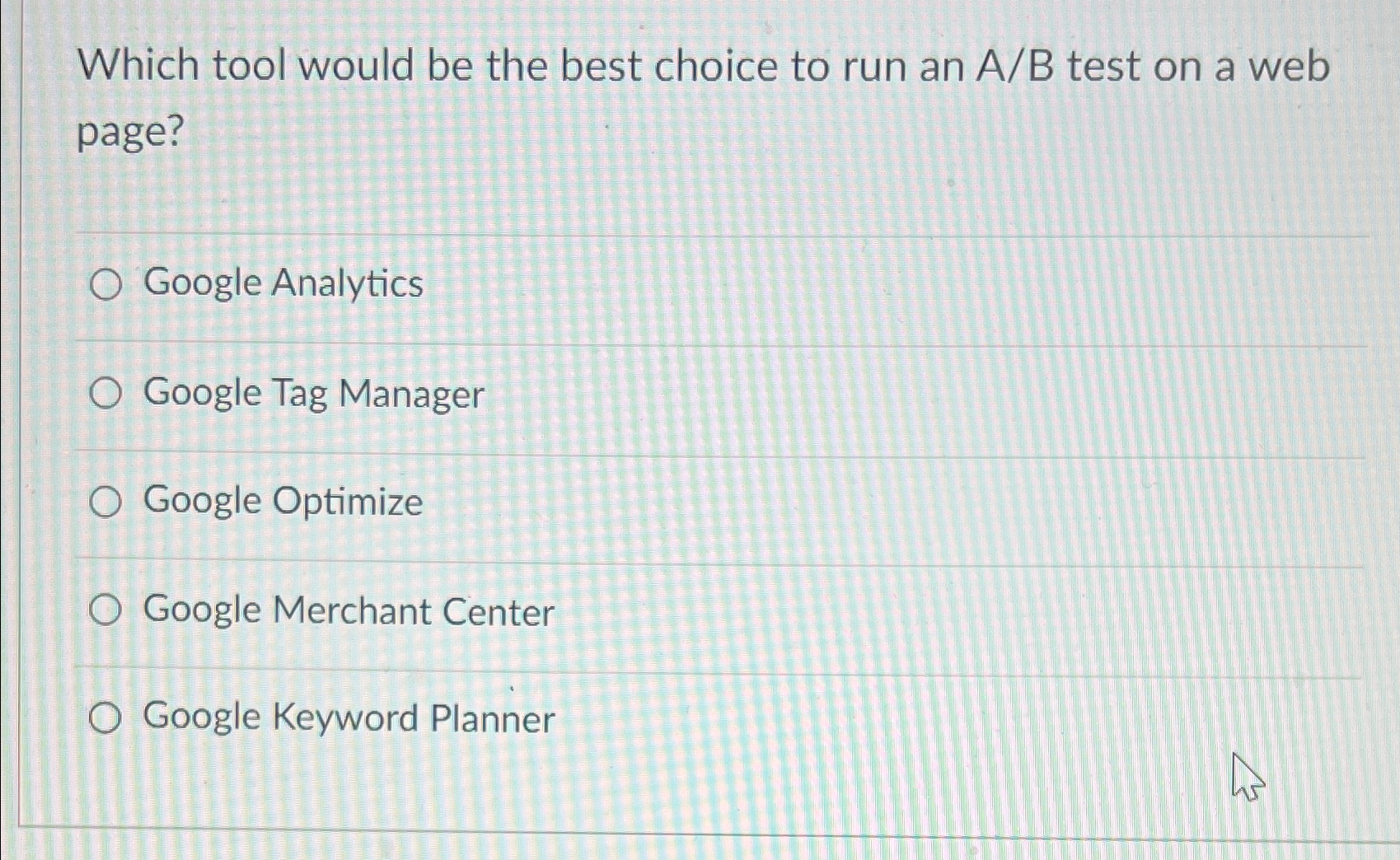1400x860 pixels.
Task: Select the Google Analytics radio button
Action: (x=106, y=284)
